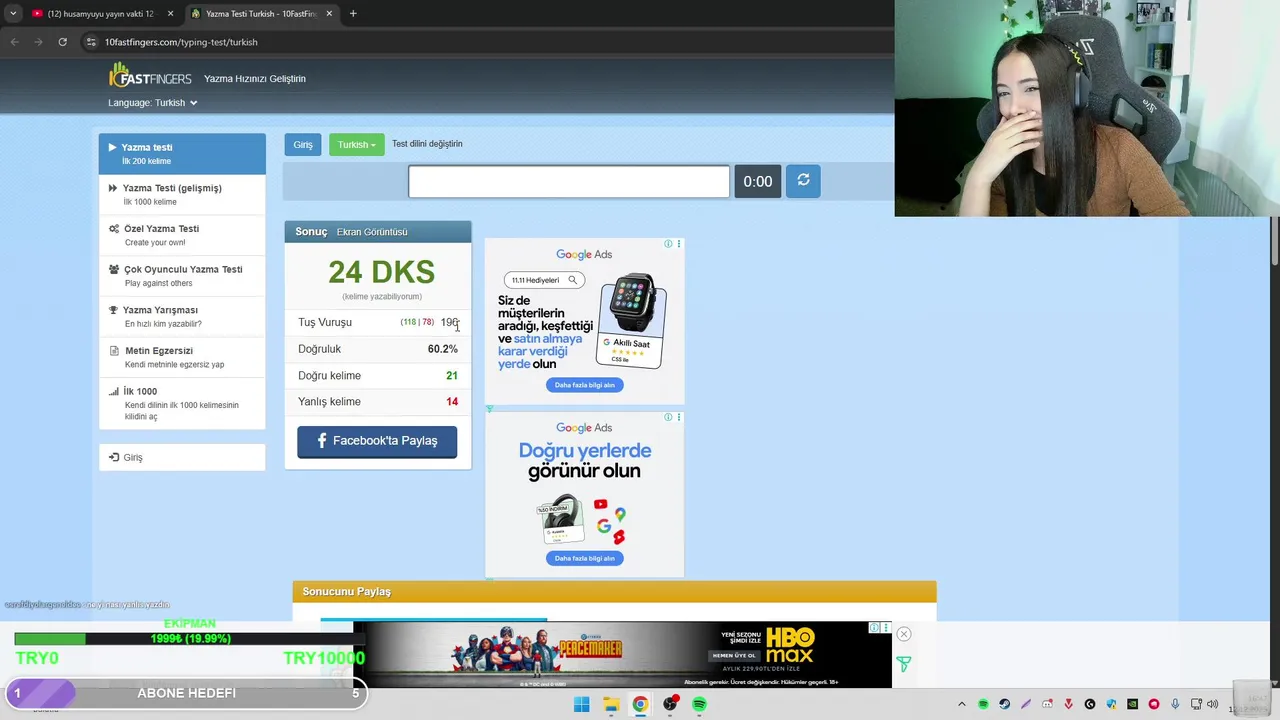Reload the page with the browser refresh icon
Image resolution: width=1280 pixels, height=720 pixels.
[x=62, y=42]
